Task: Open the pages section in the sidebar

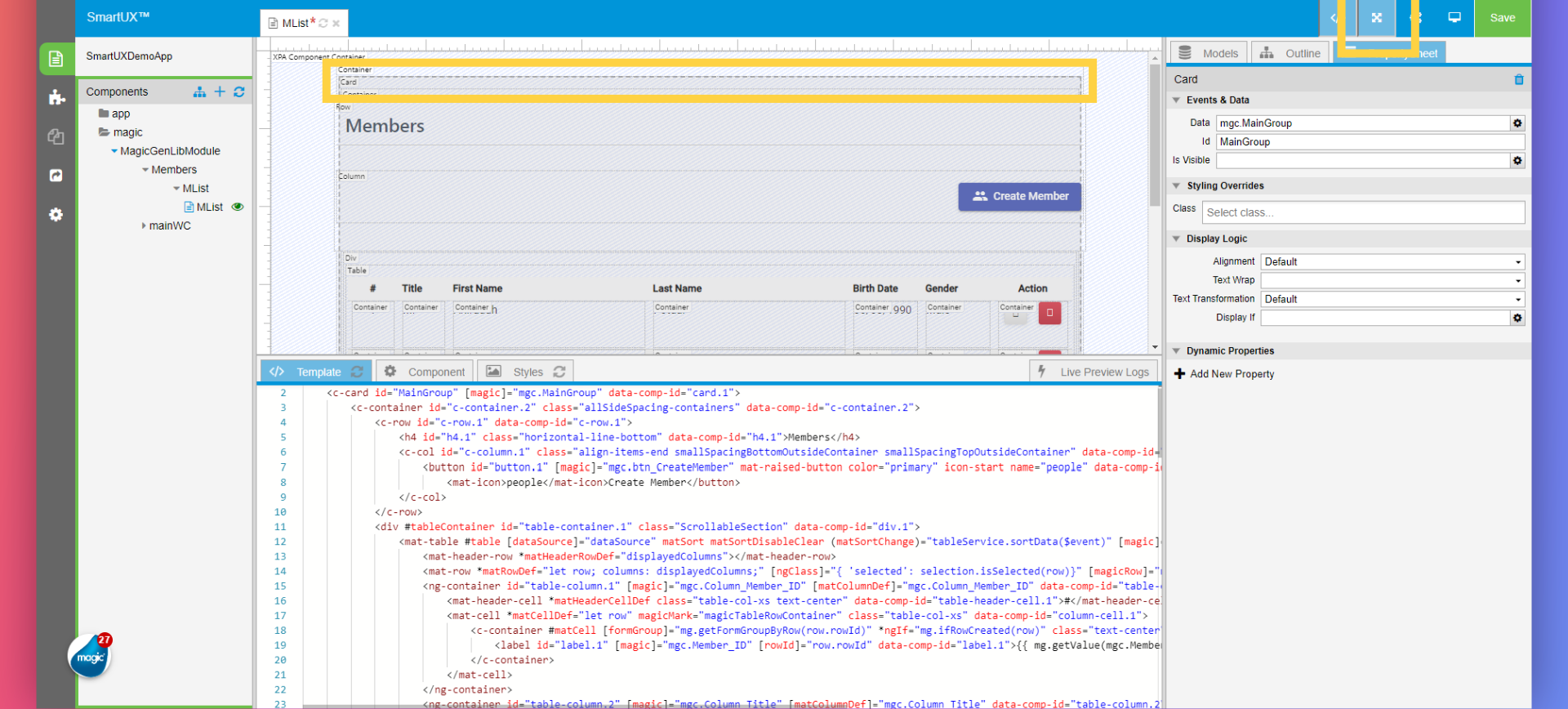Action: tap(56, 59)
